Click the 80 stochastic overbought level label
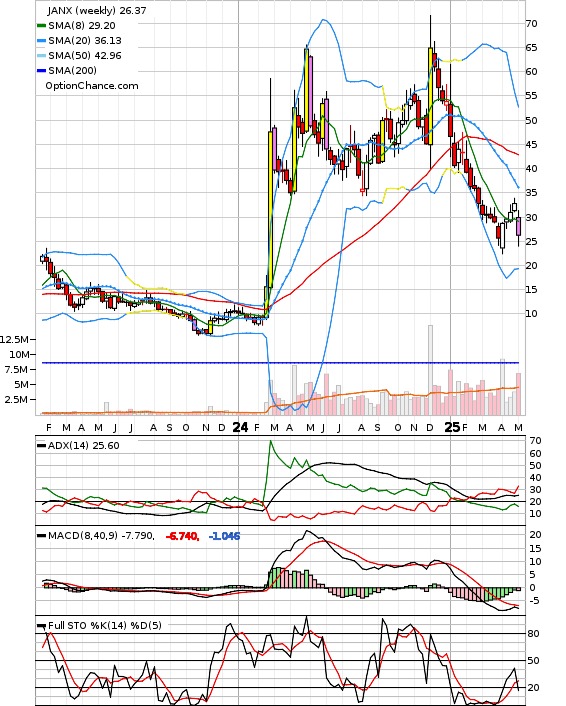Image resolution: width=566 pixels, height=706 pixels. [x=533, y=634]
